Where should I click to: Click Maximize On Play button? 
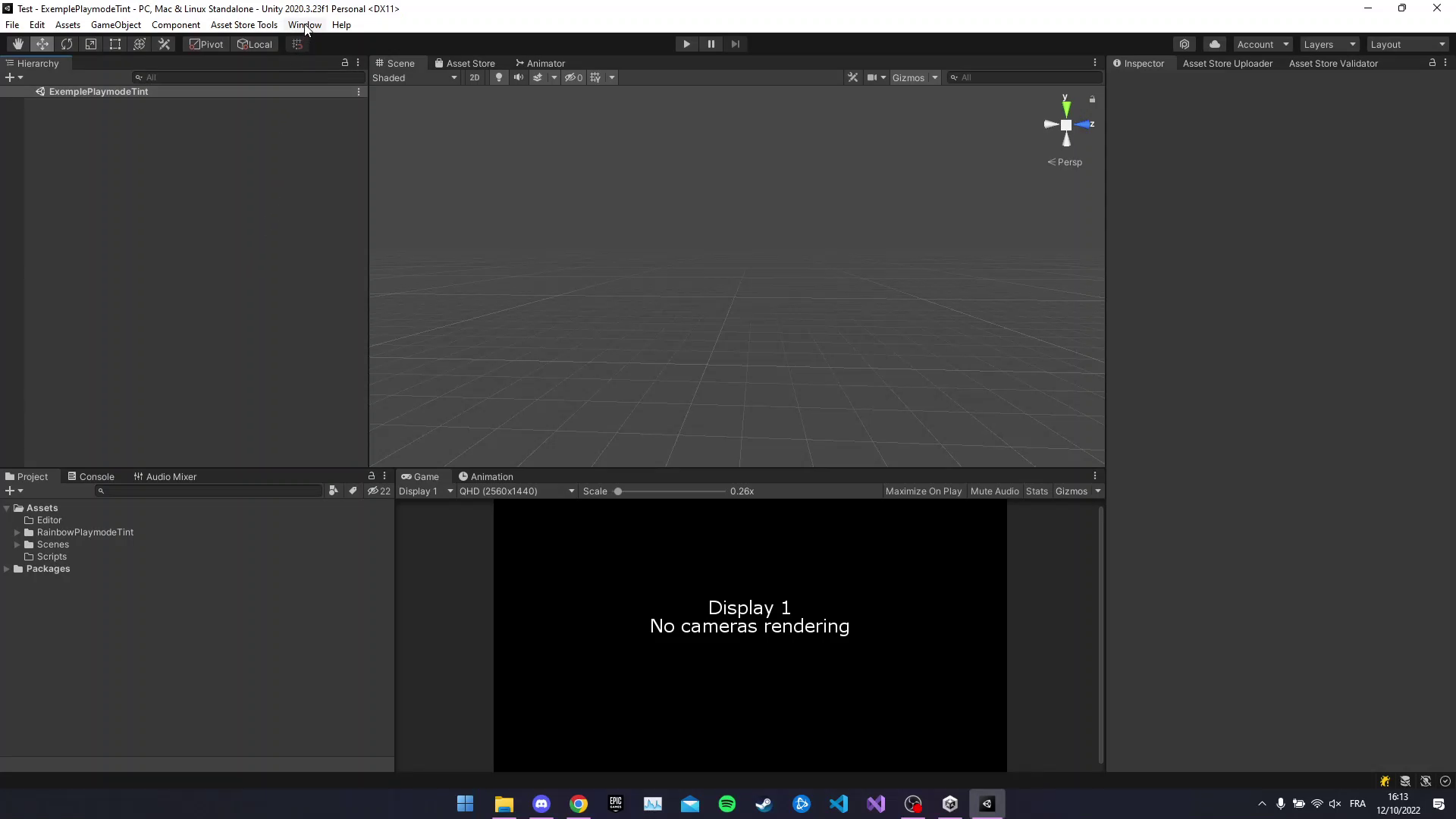924,491
